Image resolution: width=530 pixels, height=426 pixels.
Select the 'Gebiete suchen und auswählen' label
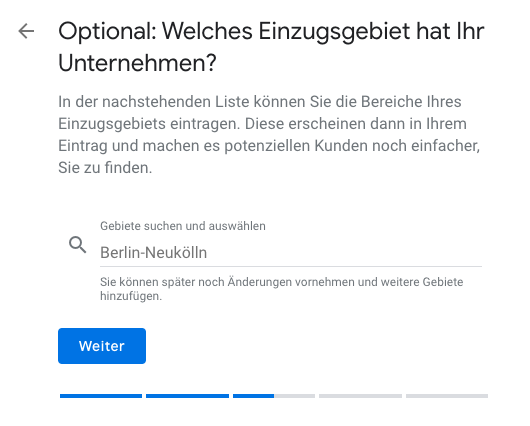point(183,226)
